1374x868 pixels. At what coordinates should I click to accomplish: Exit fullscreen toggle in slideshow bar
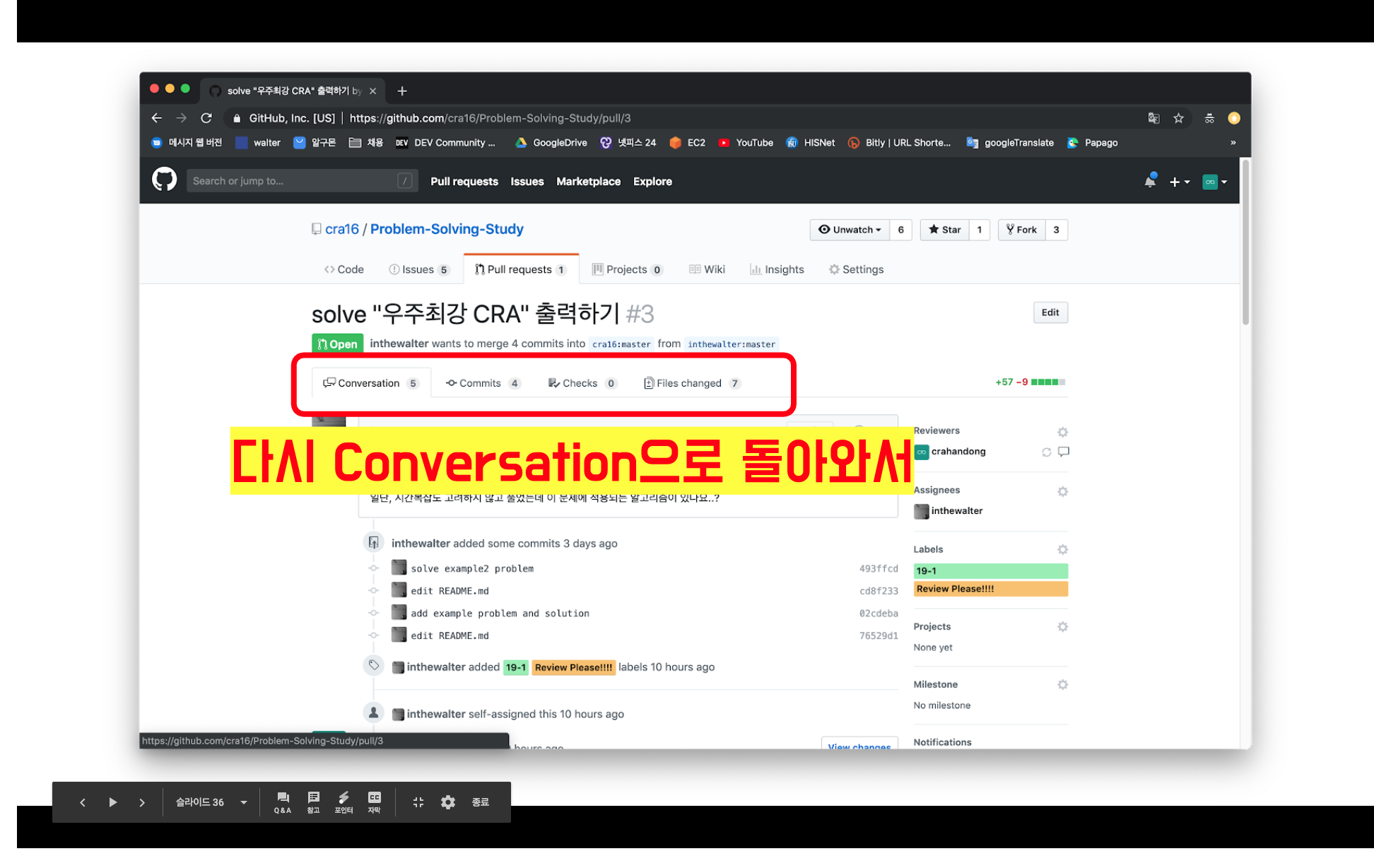point(418,802)
